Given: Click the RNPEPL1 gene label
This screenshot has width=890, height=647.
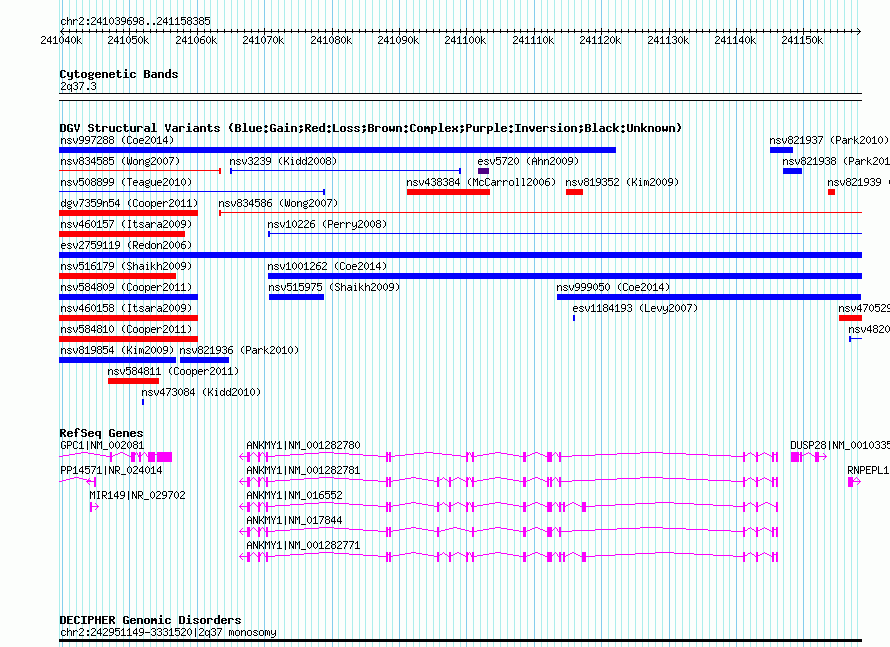Looking at the screenshot, I should pos(868,470).
